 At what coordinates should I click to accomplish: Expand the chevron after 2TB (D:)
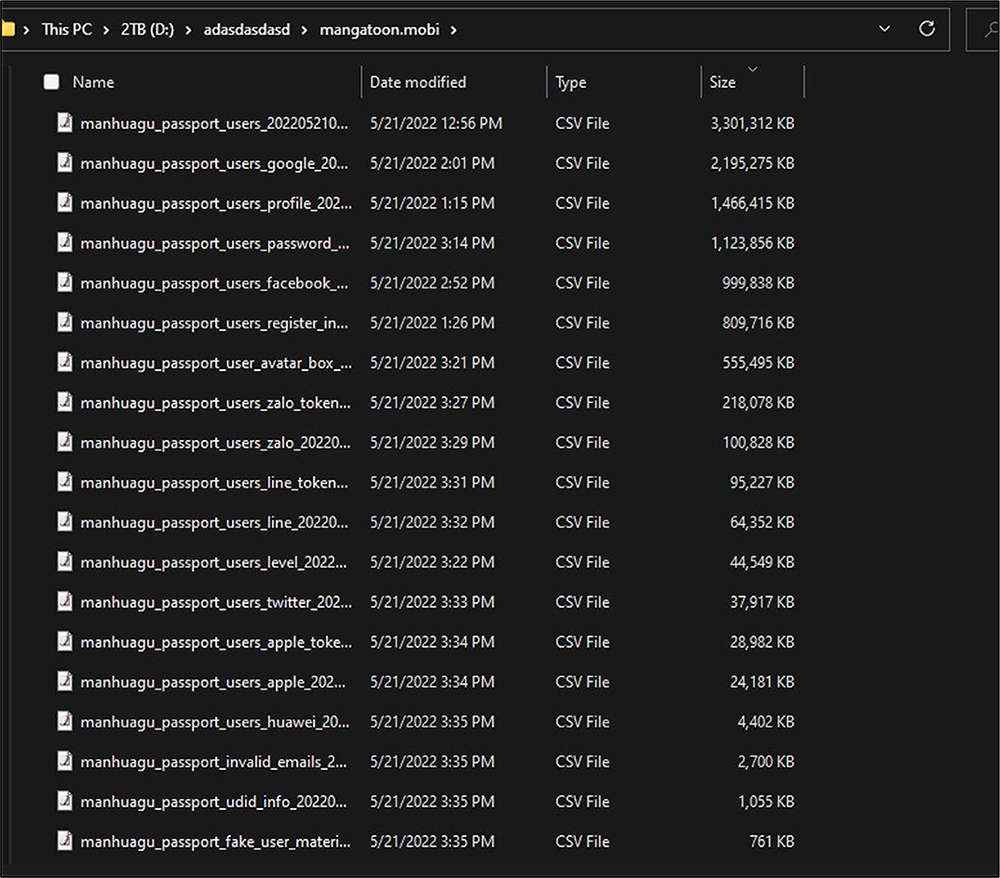[188, 30]
